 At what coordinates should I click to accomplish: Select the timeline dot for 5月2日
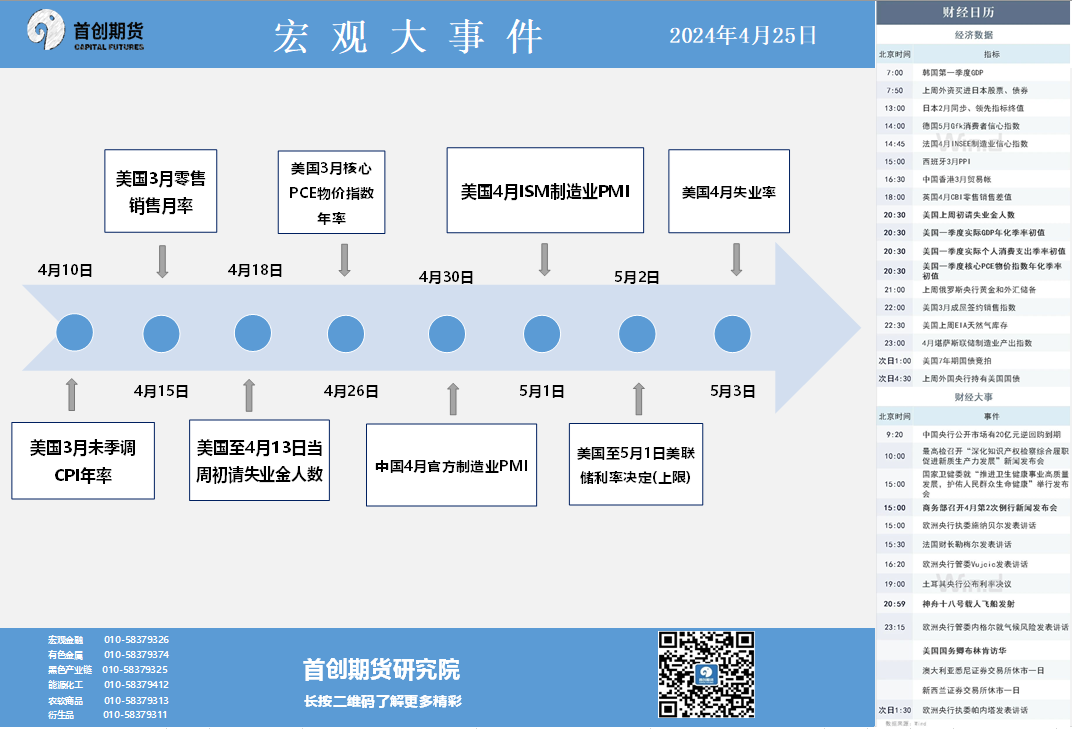pos(637,334)
